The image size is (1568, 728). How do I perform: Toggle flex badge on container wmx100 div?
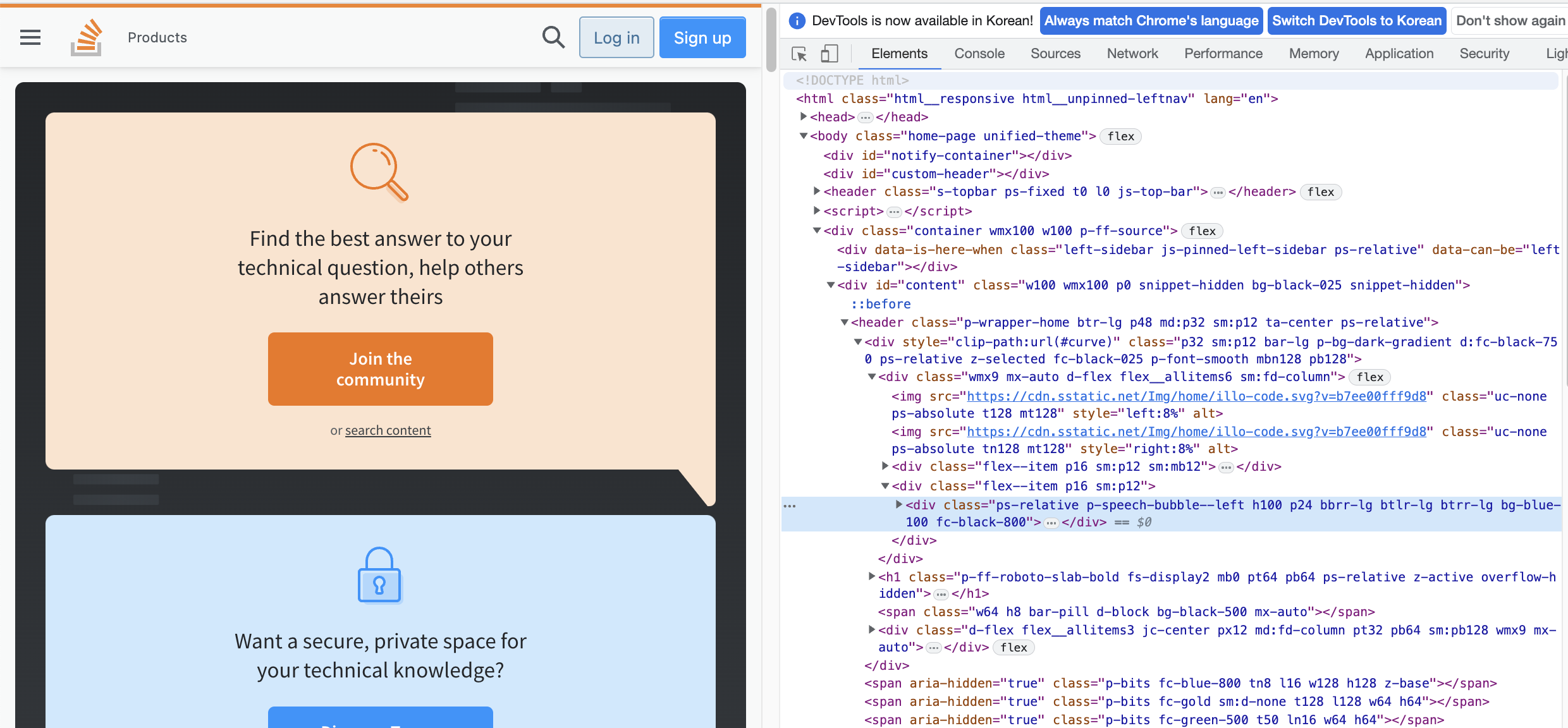tap(1202, 231)
